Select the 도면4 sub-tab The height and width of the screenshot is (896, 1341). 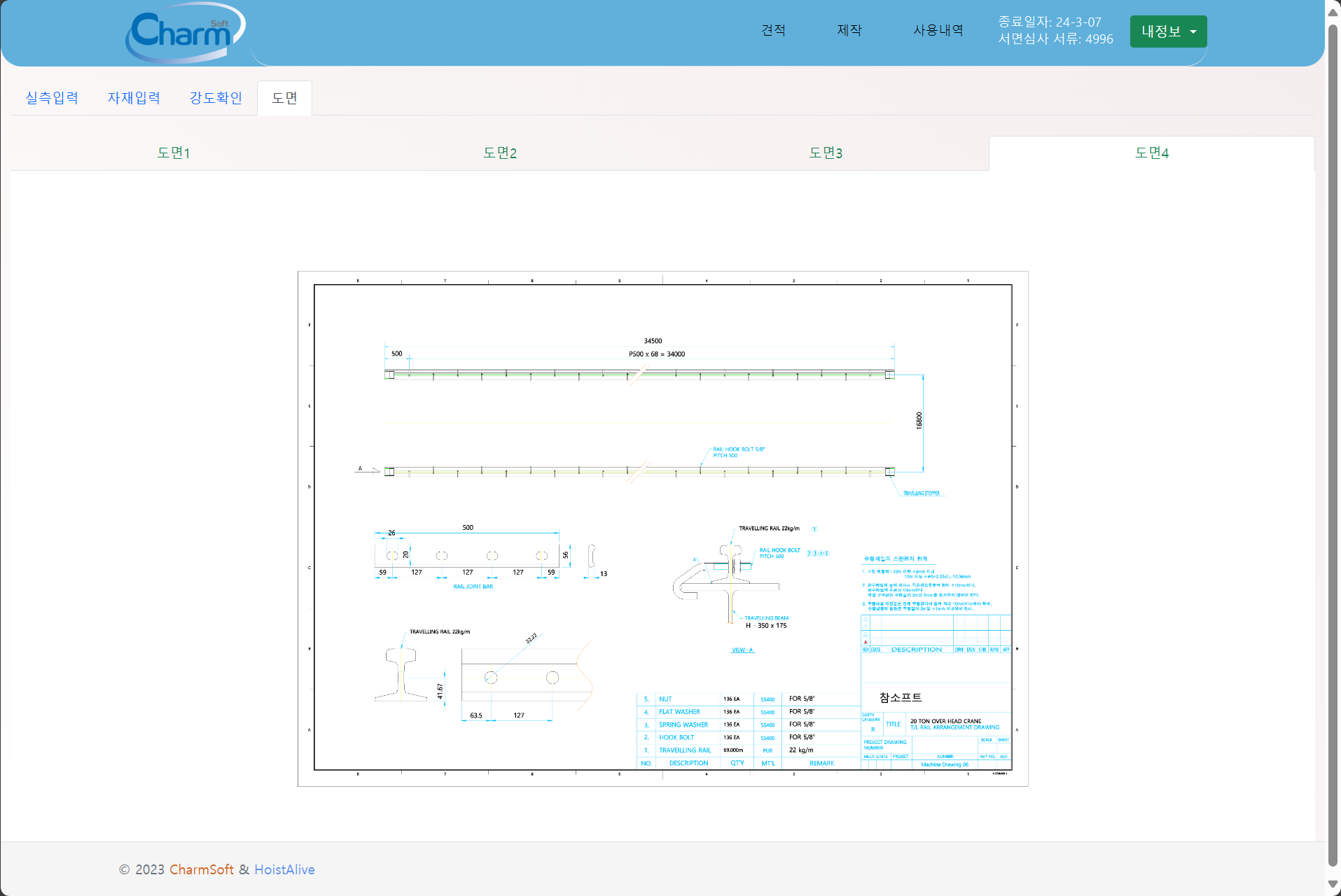point(1151,153)
